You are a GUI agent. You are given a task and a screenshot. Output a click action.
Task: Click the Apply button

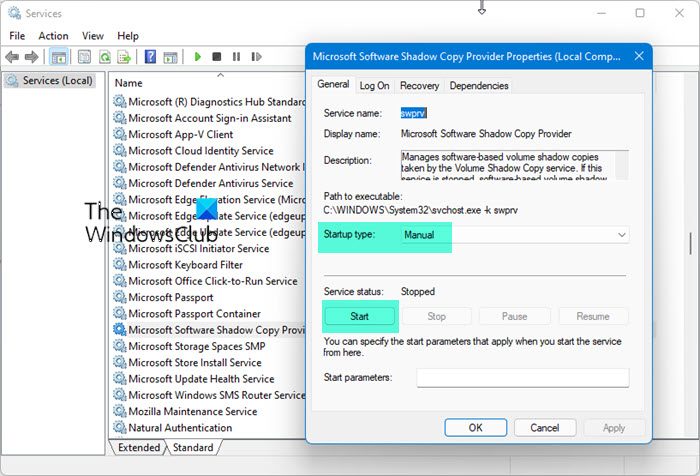(x=614, y=428)
